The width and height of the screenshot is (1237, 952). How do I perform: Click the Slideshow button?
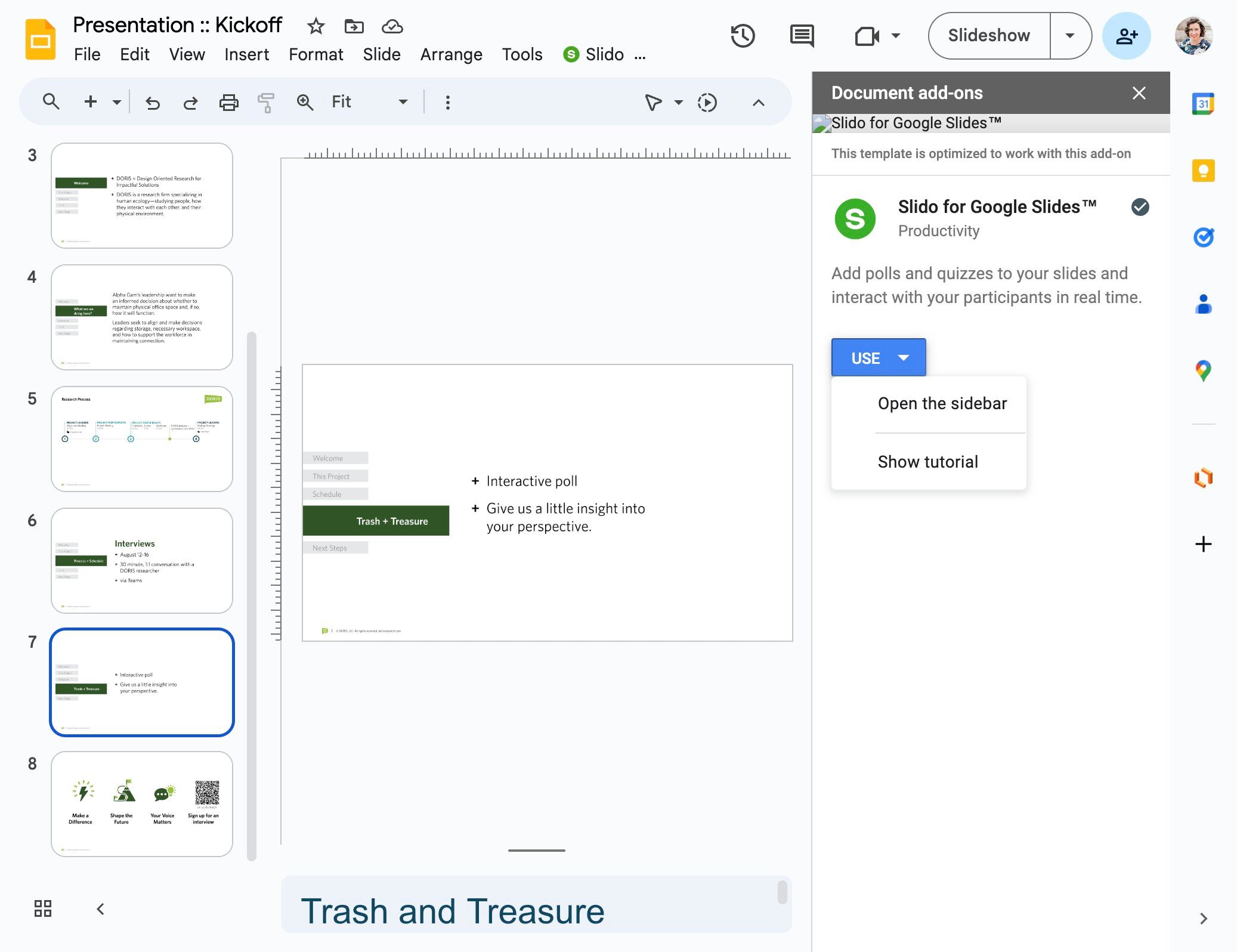tap(989, 36)
